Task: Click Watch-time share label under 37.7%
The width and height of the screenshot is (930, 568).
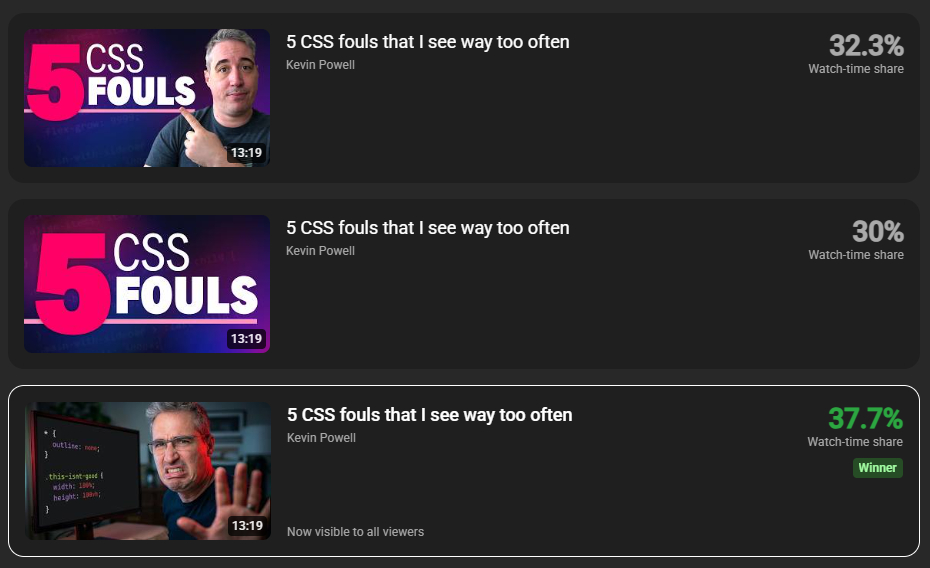Action: click(855, 442)
